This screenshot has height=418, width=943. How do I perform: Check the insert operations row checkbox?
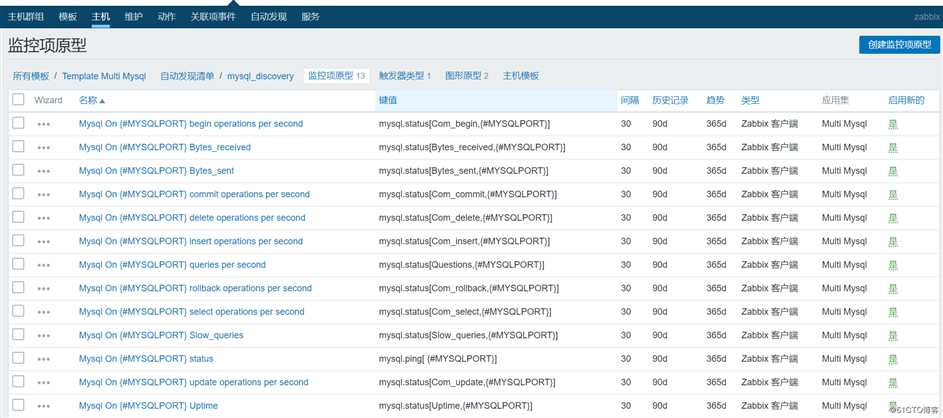(x=18, y=240)
